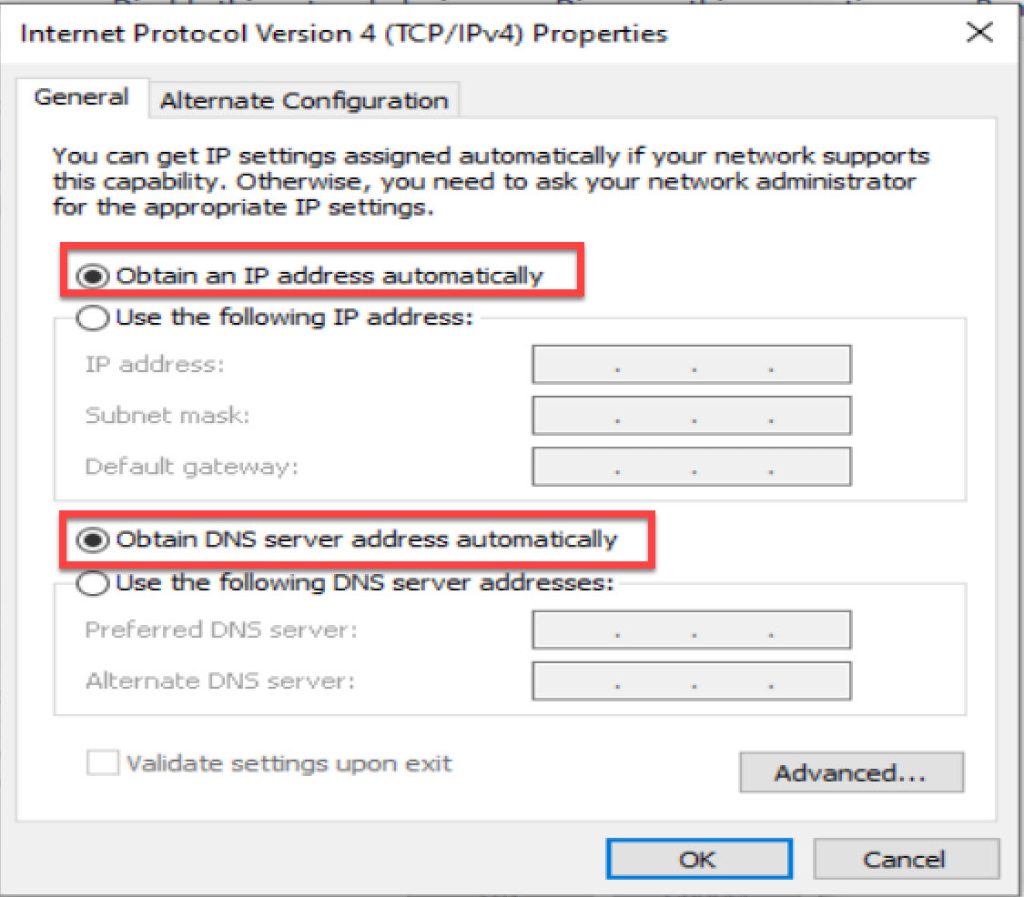Click the dialog title bar text

click(344, 34)
